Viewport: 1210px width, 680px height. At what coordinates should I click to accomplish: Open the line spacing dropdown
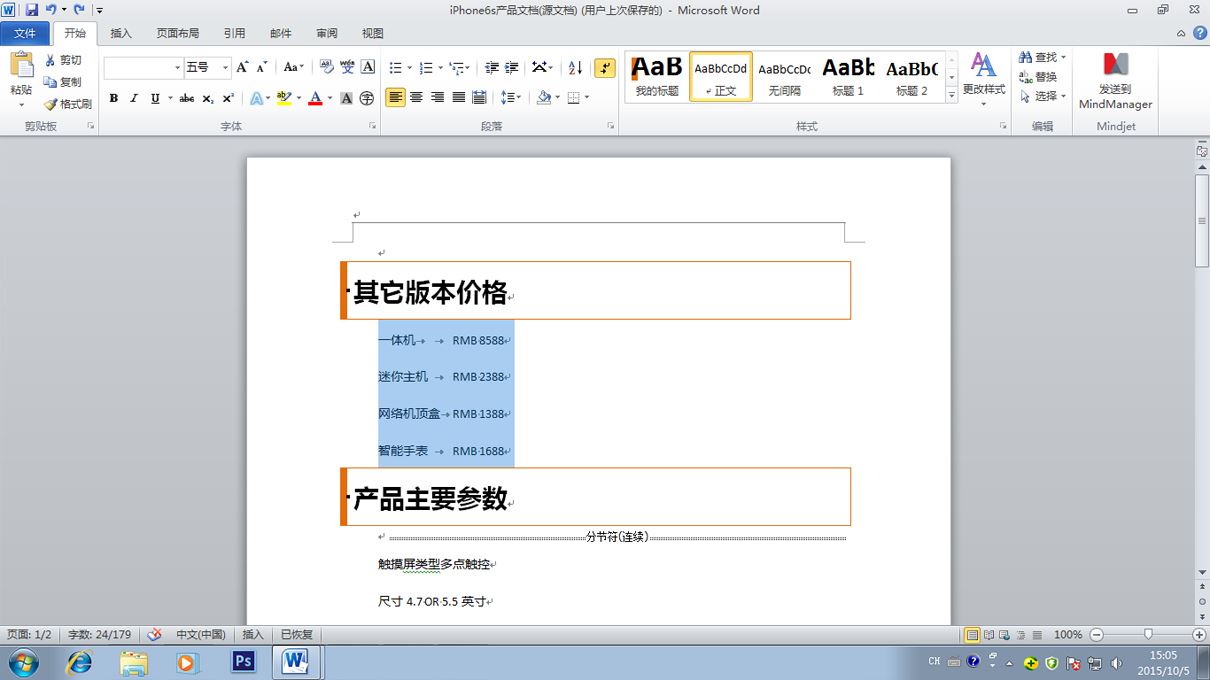click(x=511, y=98)
